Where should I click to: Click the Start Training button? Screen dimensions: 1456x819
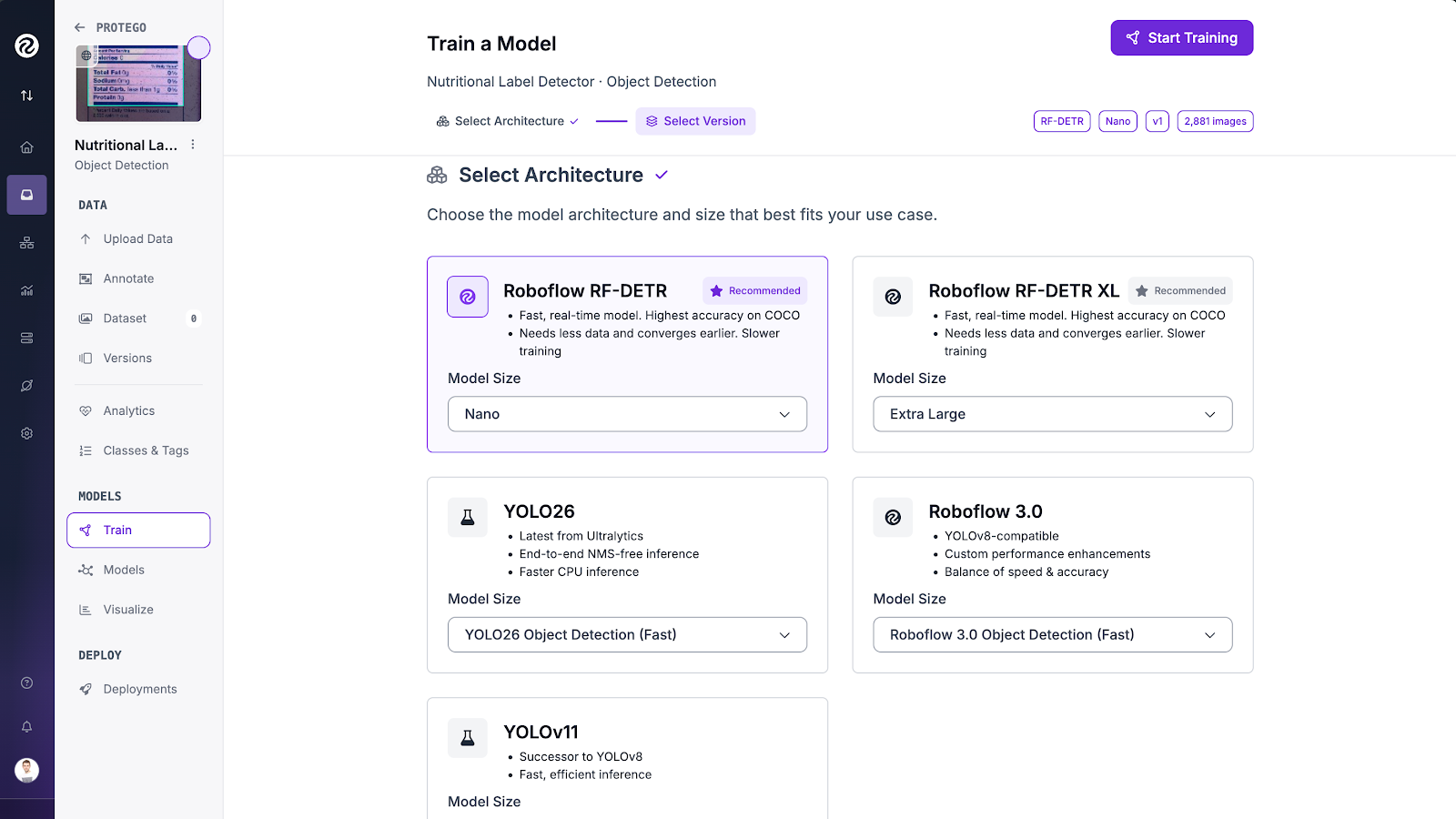coord(1181,38)
